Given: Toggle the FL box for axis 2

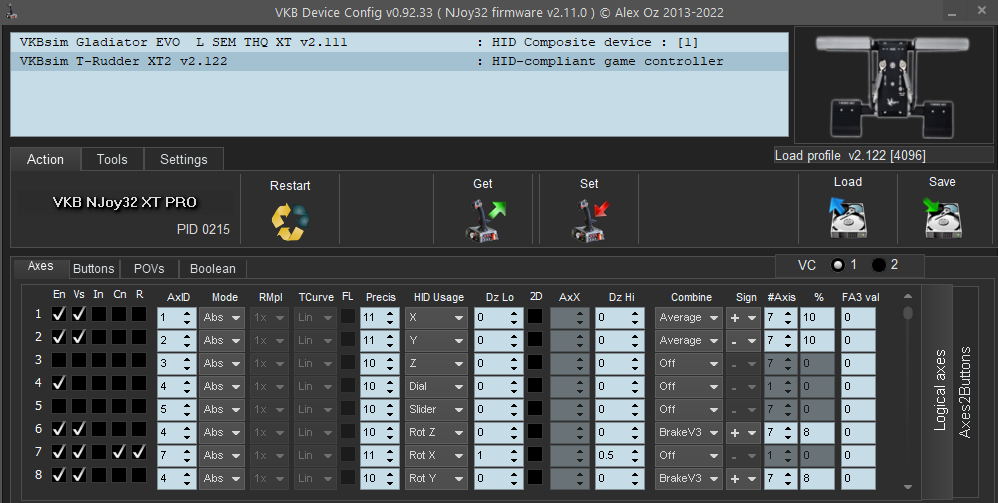Looking at the screenshot, I should 348,339.
